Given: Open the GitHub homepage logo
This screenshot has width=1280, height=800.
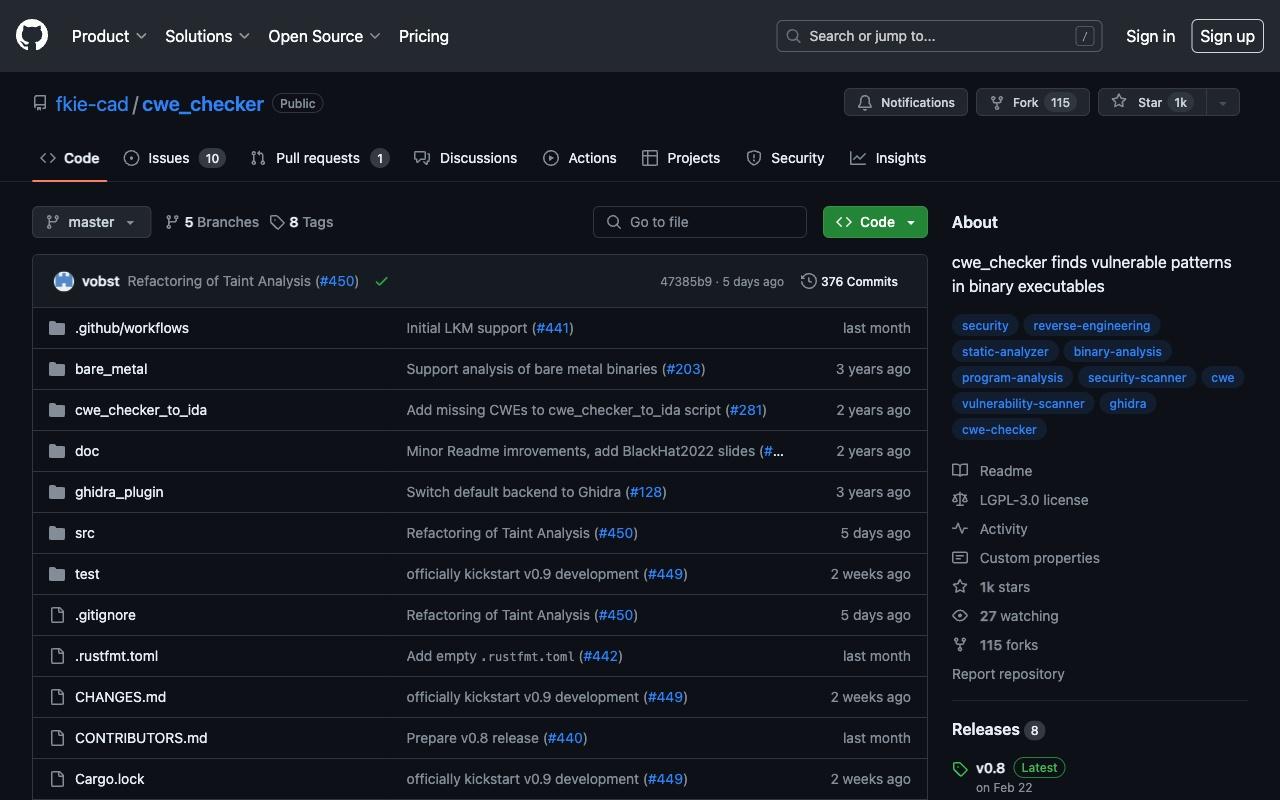Looking at the screenshot, I should (32, 36).
